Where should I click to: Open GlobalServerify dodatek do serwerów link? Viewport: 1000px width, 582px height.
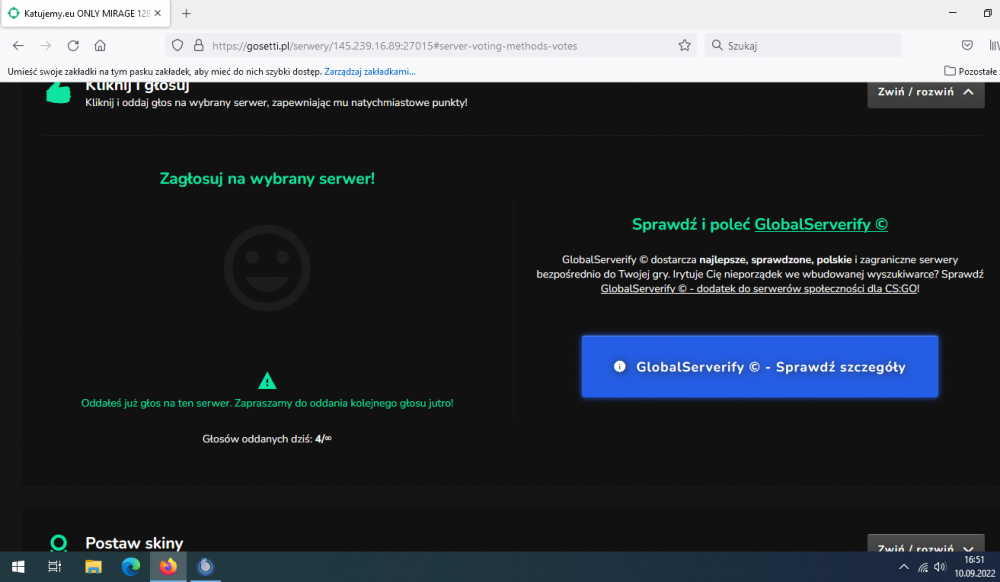759,289
